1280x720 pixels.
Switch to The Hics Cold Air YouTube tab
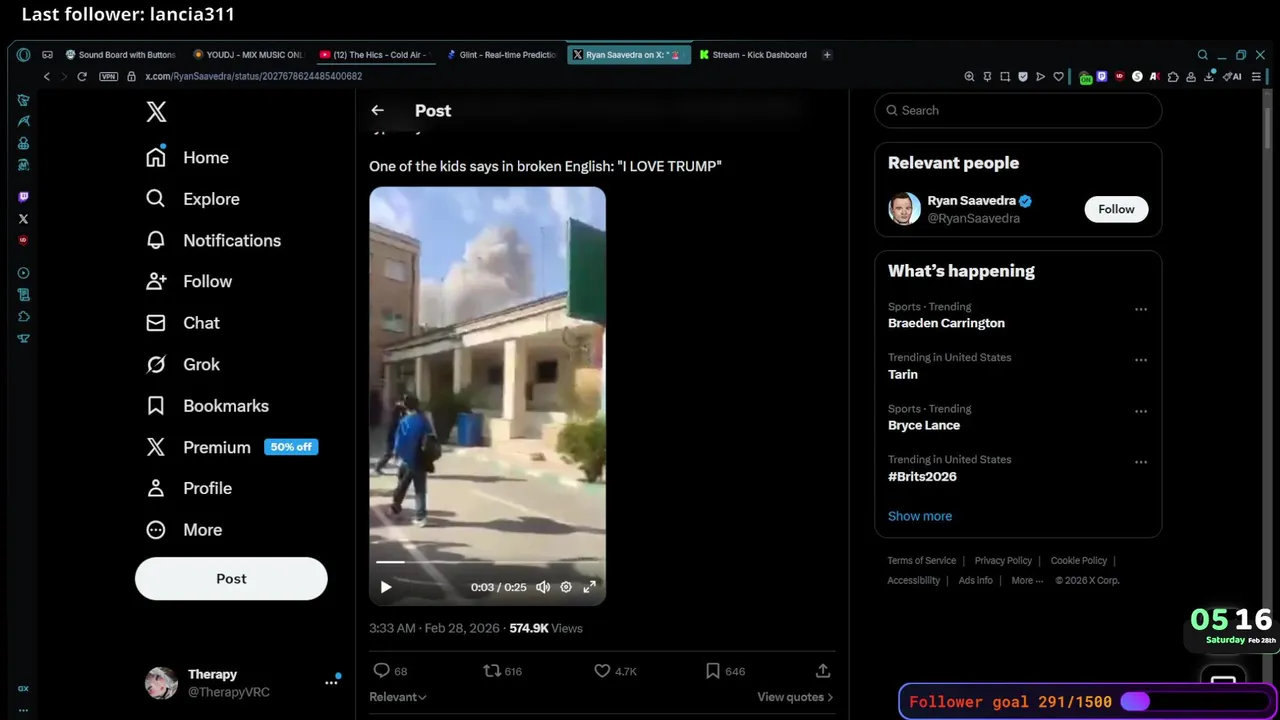point(375,55)
